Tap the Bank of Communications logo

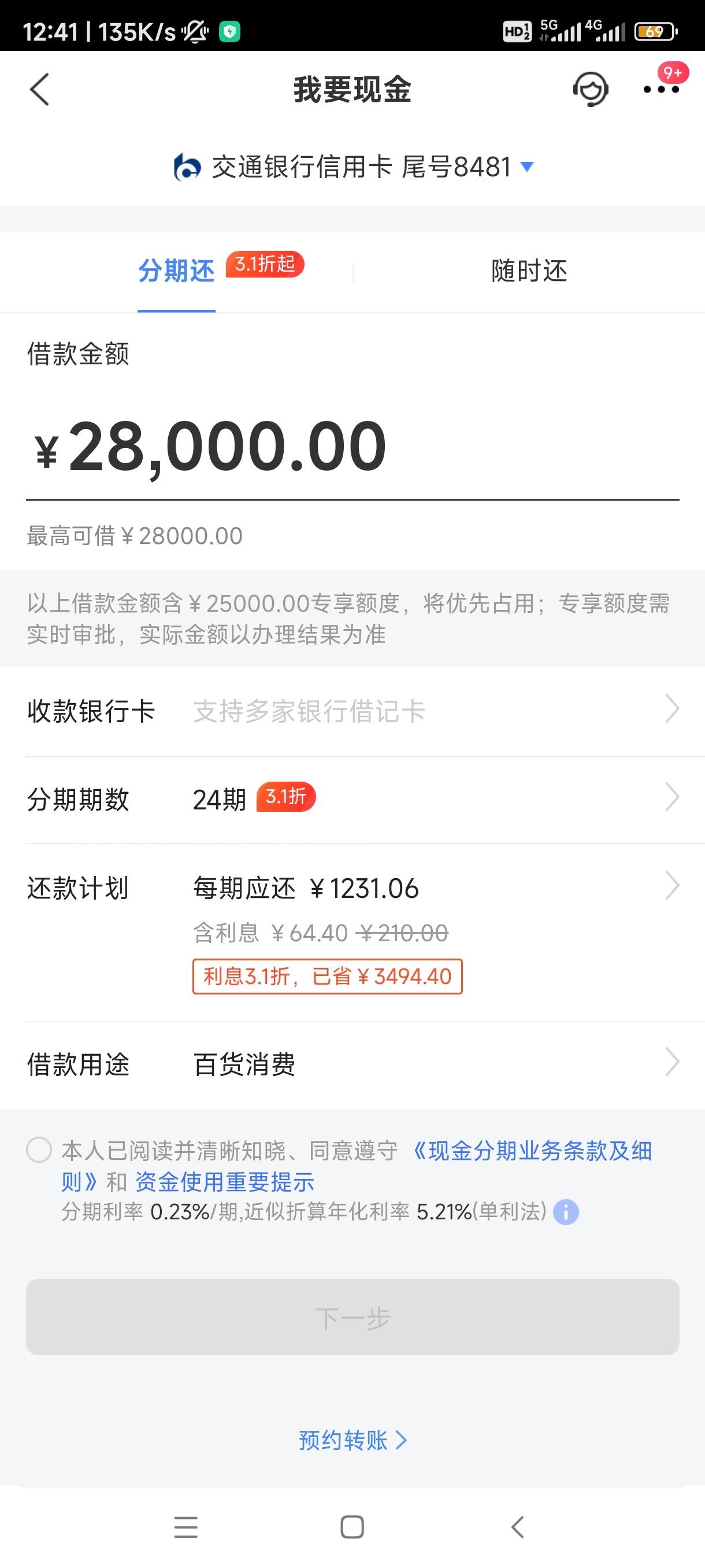[x=187, y=168]
